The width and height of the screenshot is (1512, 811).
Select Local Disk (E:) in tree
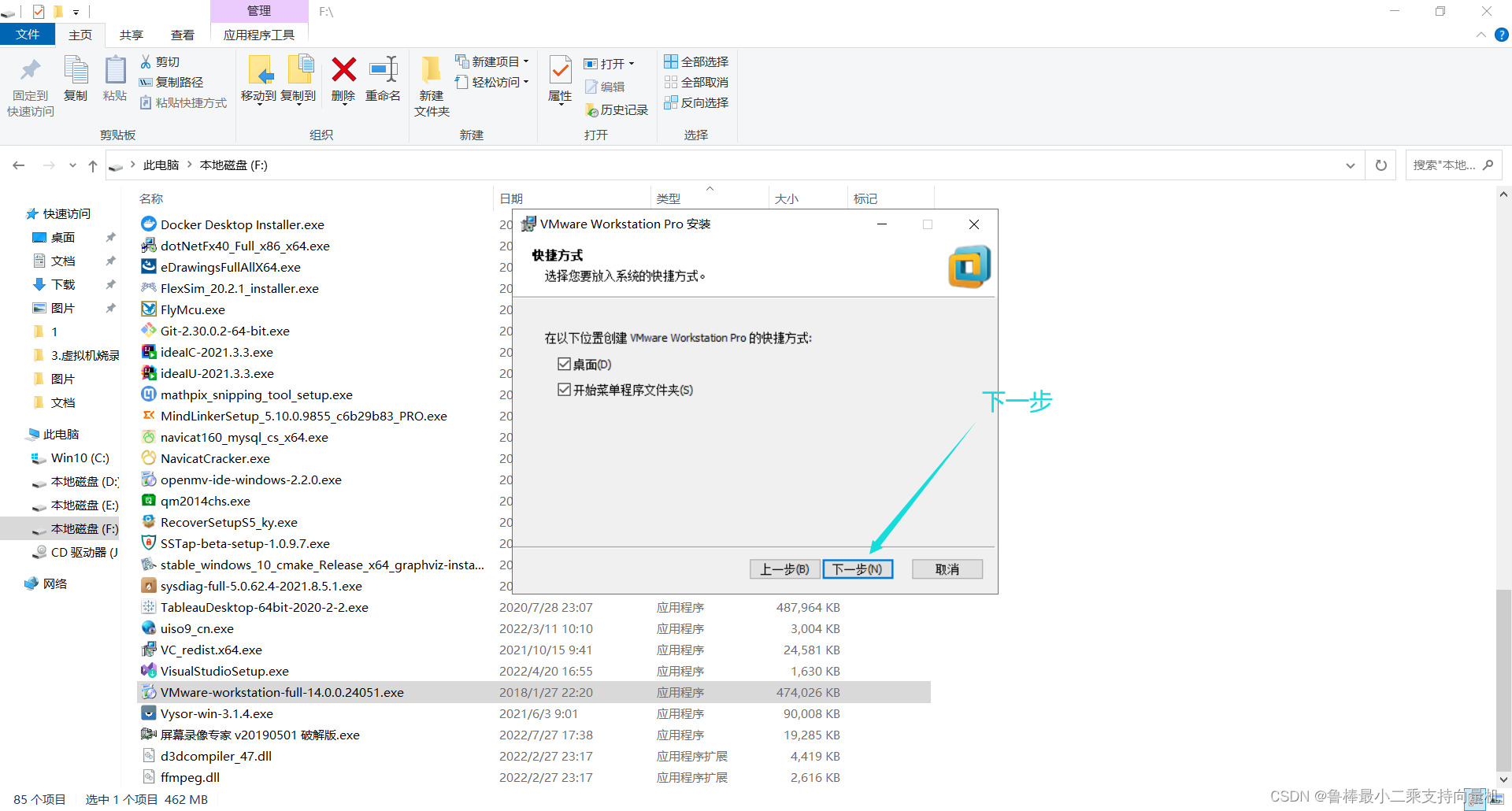point(84,505)
